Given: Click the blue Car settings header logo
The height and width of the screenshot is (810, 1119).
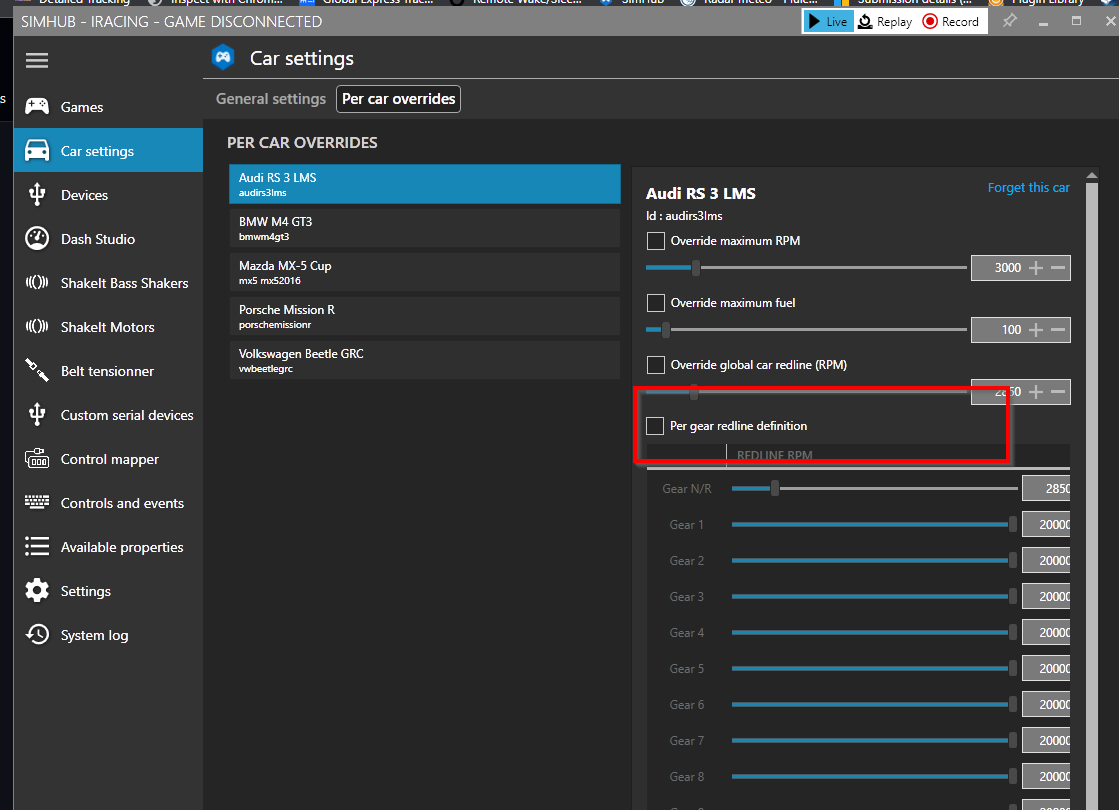Looking at the screenshot, I should pos(223,58).
